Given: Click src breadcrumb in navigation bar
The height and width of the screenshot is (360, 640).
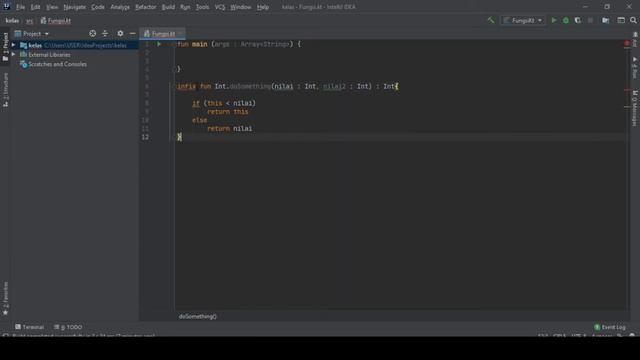Looking at the screenshot, I should (x=29, y=20).
